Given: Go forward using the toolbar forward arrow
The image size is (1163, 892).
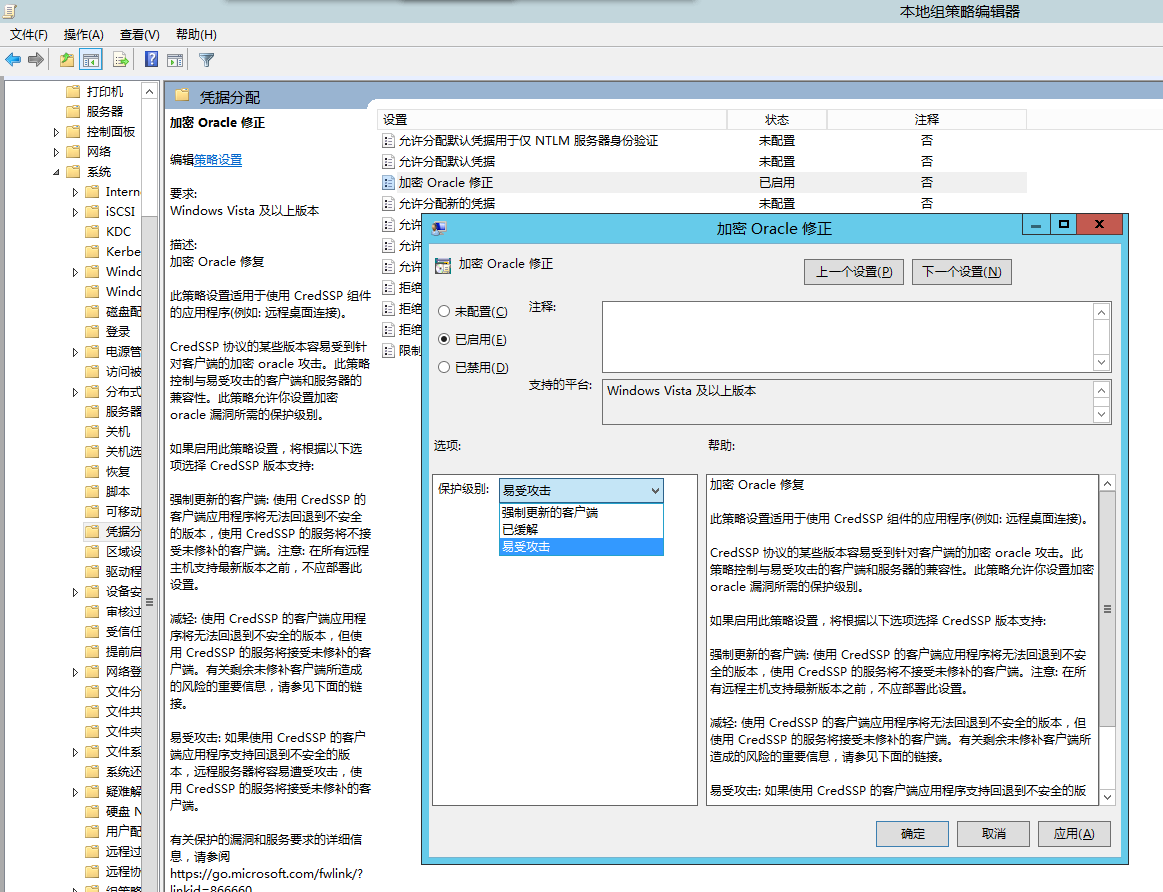Looking at the screenshot, I should 36,59.
